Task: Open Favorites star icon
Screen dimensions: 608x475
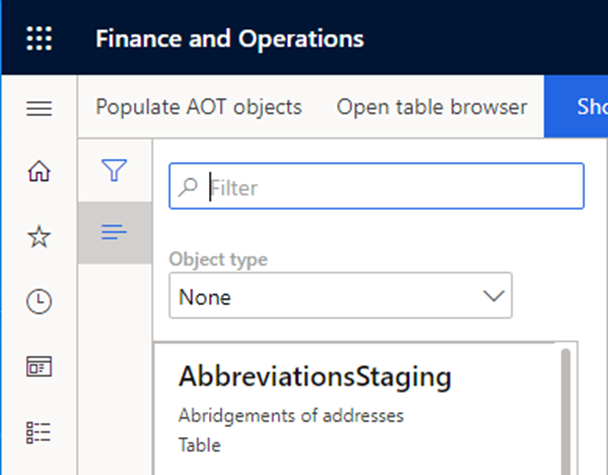Action: (x=39, y=236)
